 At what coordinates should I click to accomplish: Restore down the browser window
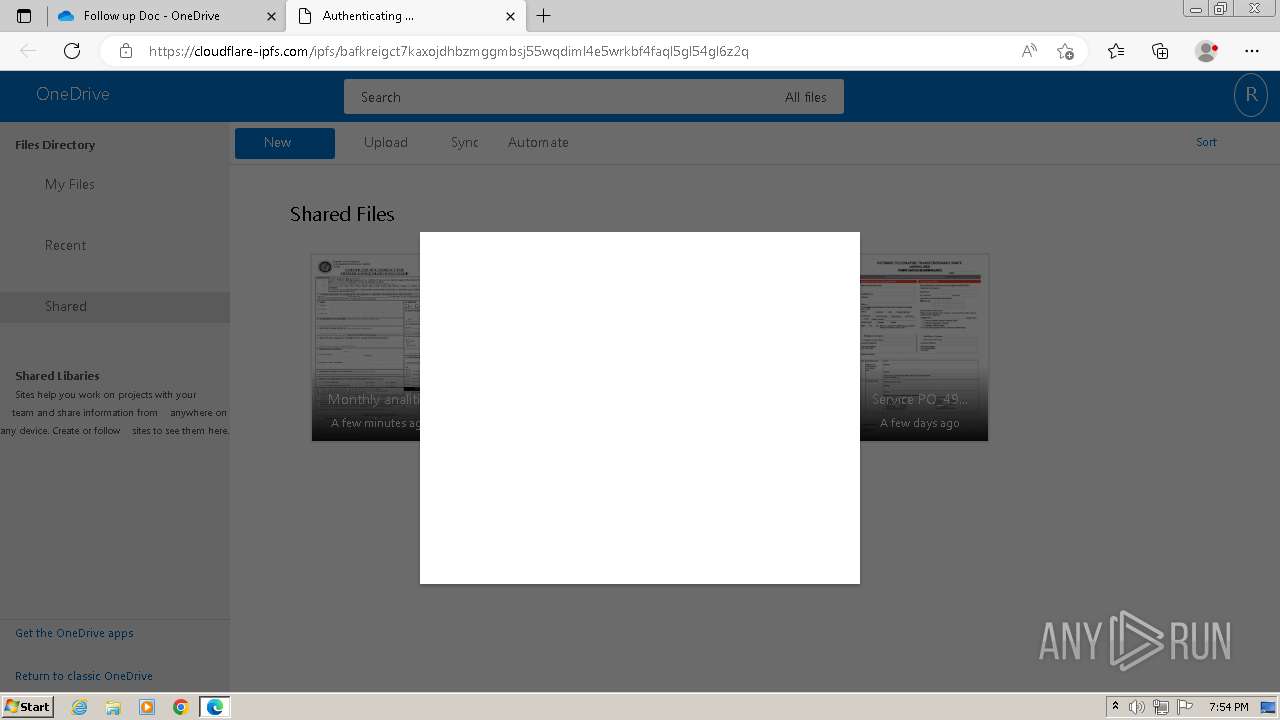1220,9
